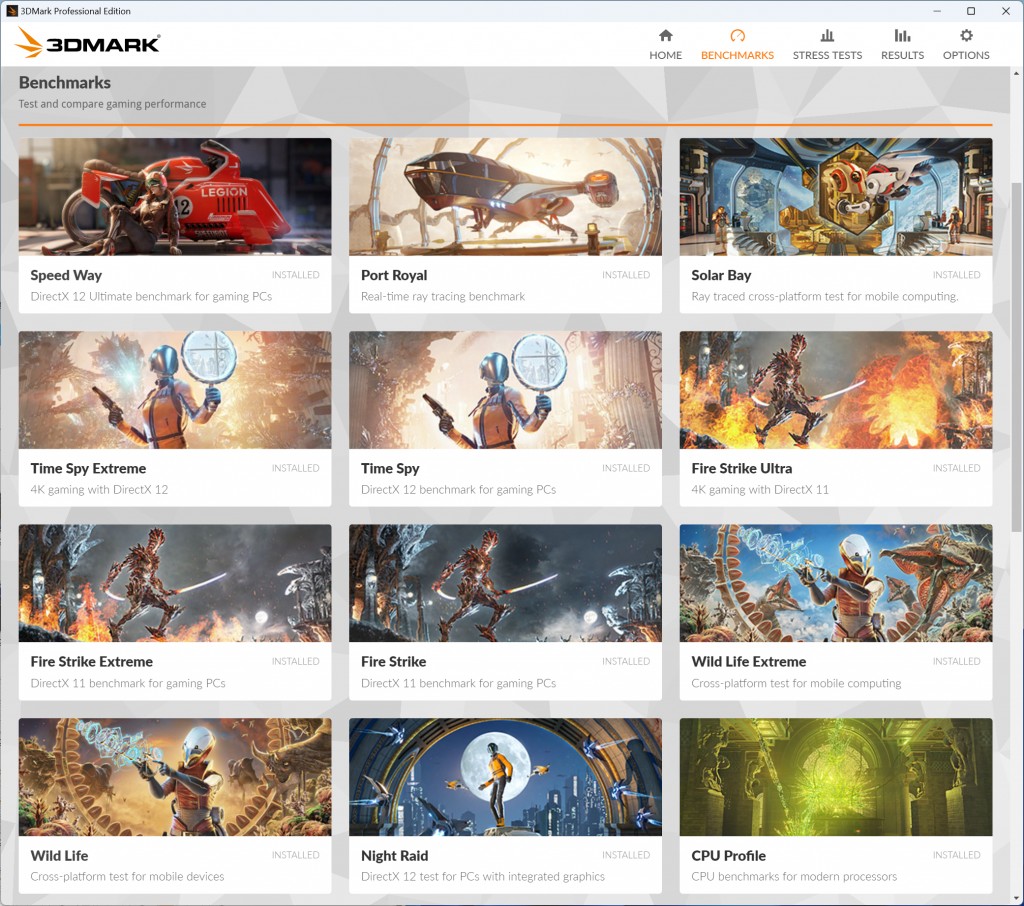Click the 3DMark logo

click(x=88, y=43)
